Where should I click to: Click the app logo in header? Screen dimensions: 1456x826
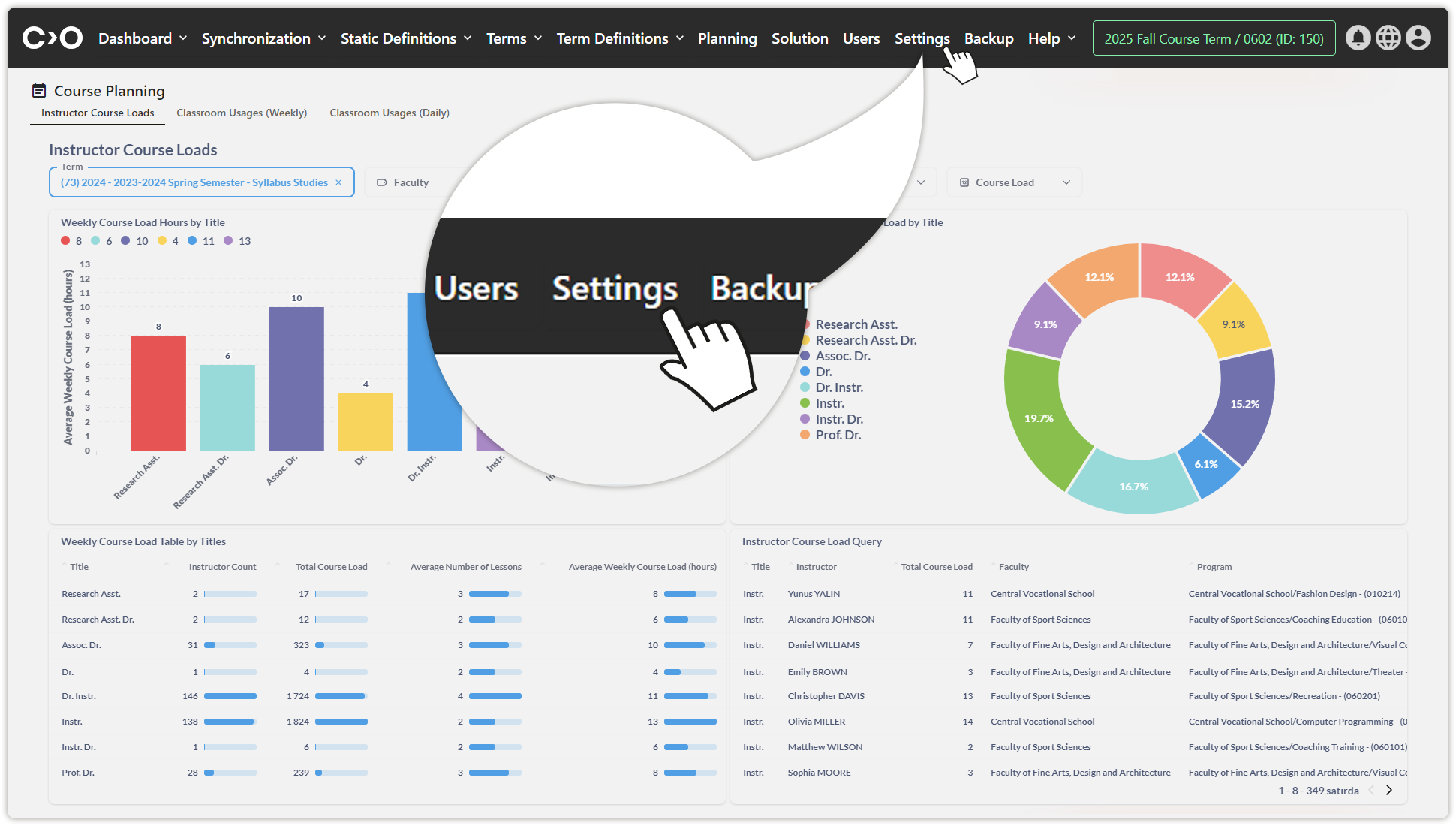pyautogui.click(x=52, y=38)
